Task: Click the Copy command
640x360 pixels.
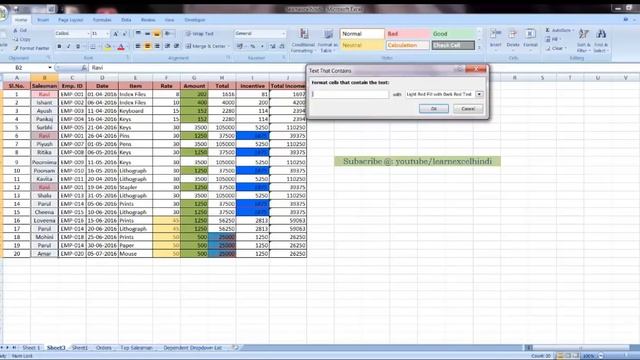Action: pos(22,39)
